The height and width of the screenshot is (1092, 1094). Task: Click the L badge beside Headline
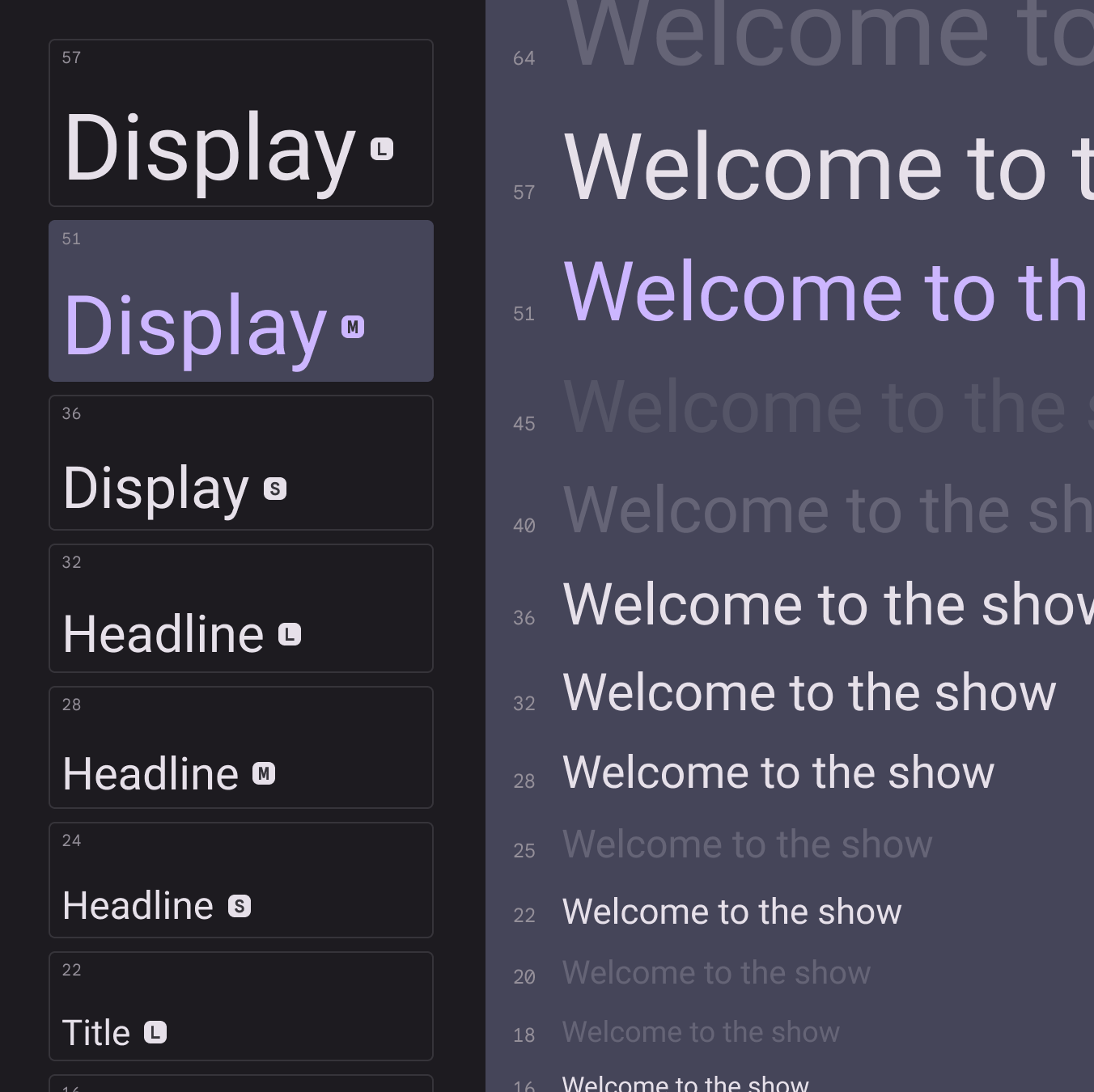click(290, 635)
